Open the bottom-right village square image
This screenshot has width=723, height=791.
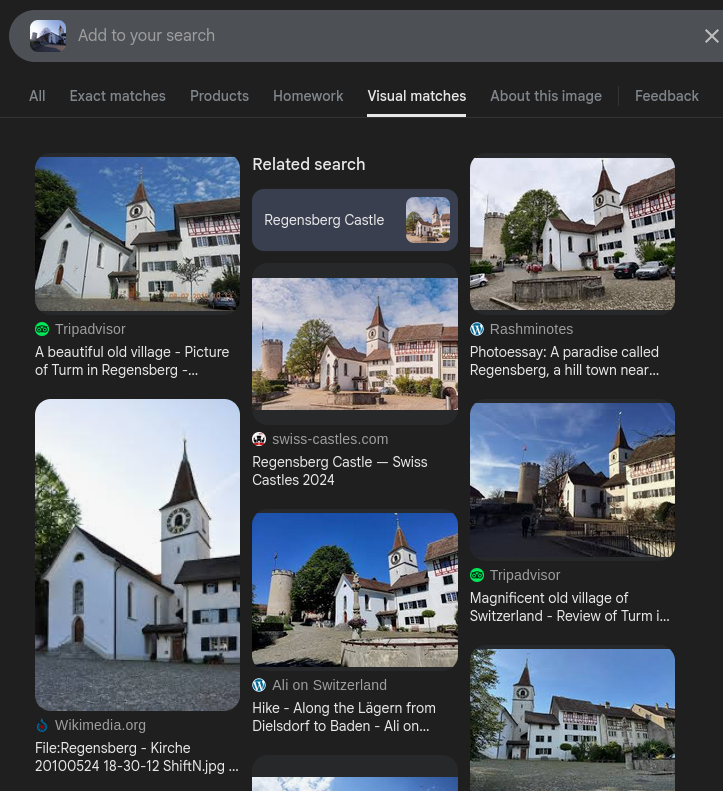(572, 720)
